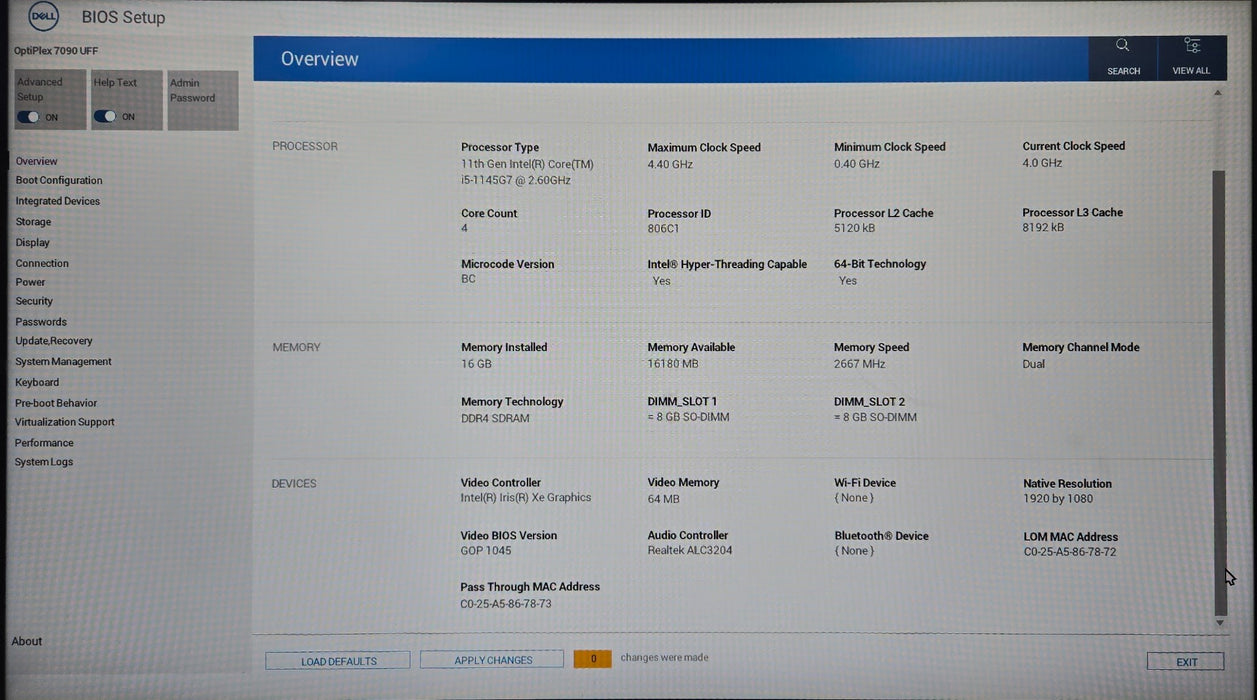Select Overview in the sidebar
Image resolution: width=1257 pixels, height=700 pixels.
37,161
